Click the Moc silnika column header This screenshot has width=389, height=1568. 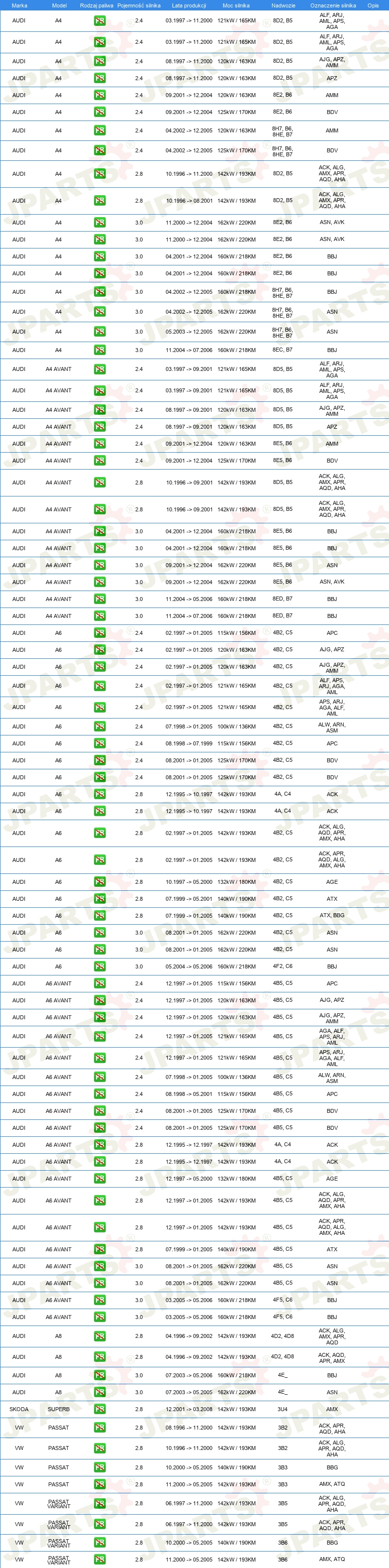(x=236, y=5)
